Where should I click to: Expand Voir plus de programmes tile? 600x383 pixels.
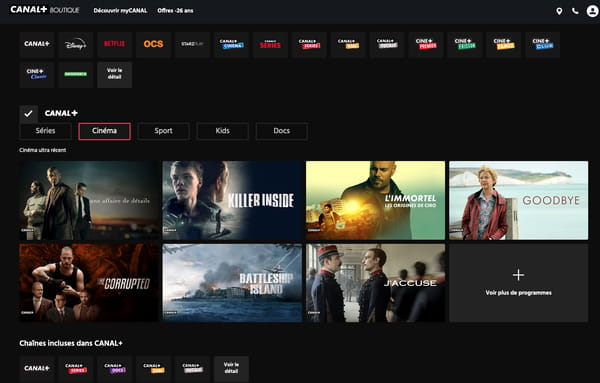click(518, 283)
